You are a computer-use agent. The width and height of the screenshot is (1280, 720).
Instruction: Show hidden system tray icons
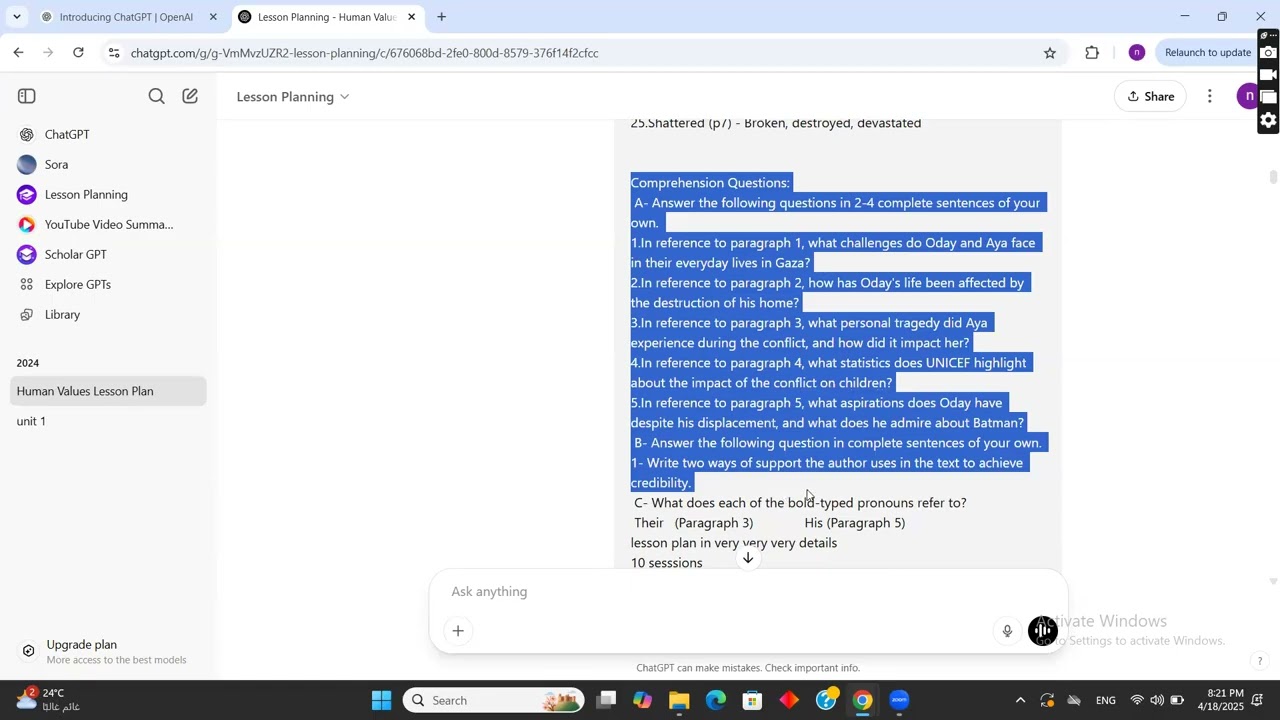[1020, 700]
